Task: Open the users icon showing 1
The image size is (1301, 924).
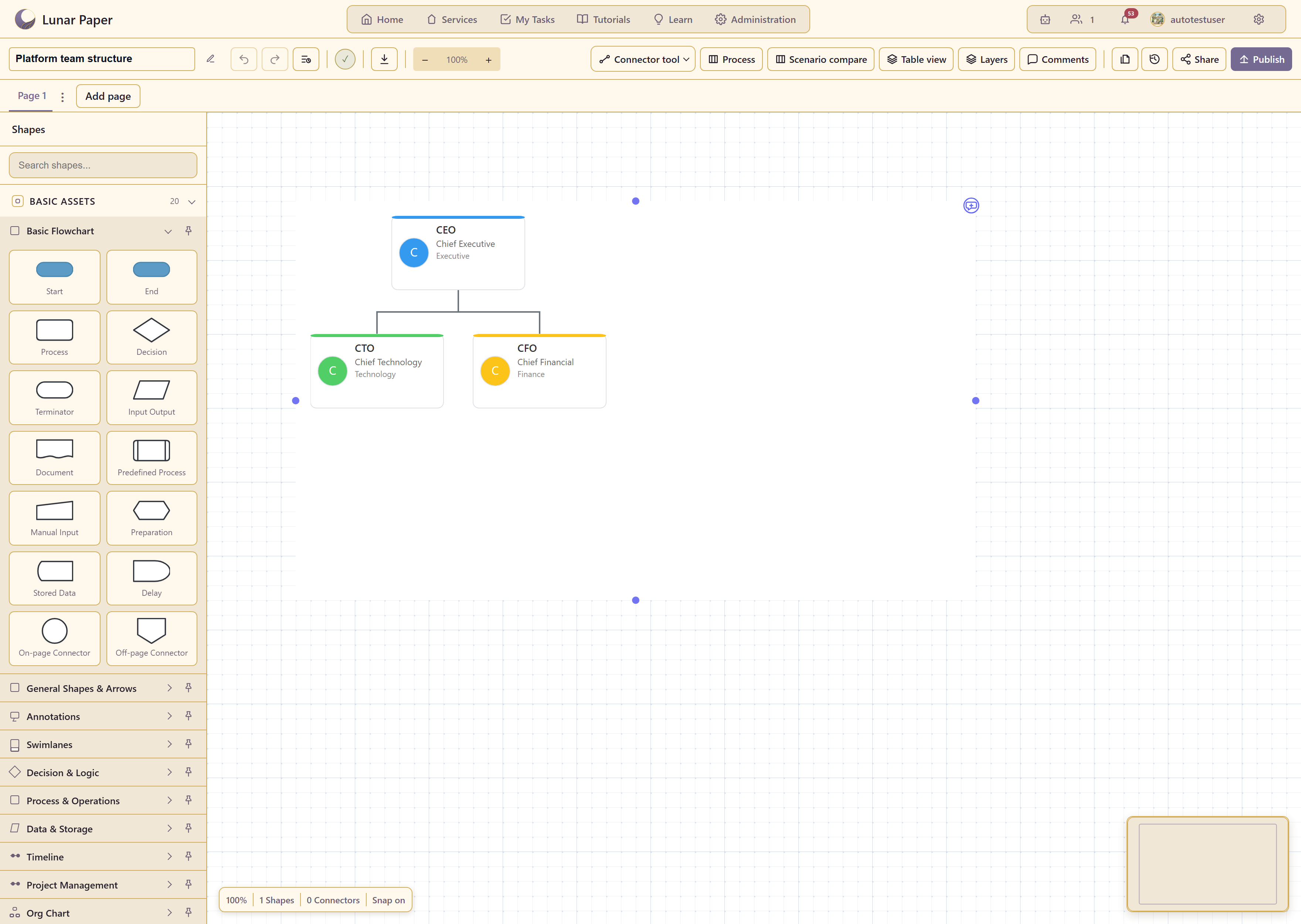Action: tap(1083, 19)
